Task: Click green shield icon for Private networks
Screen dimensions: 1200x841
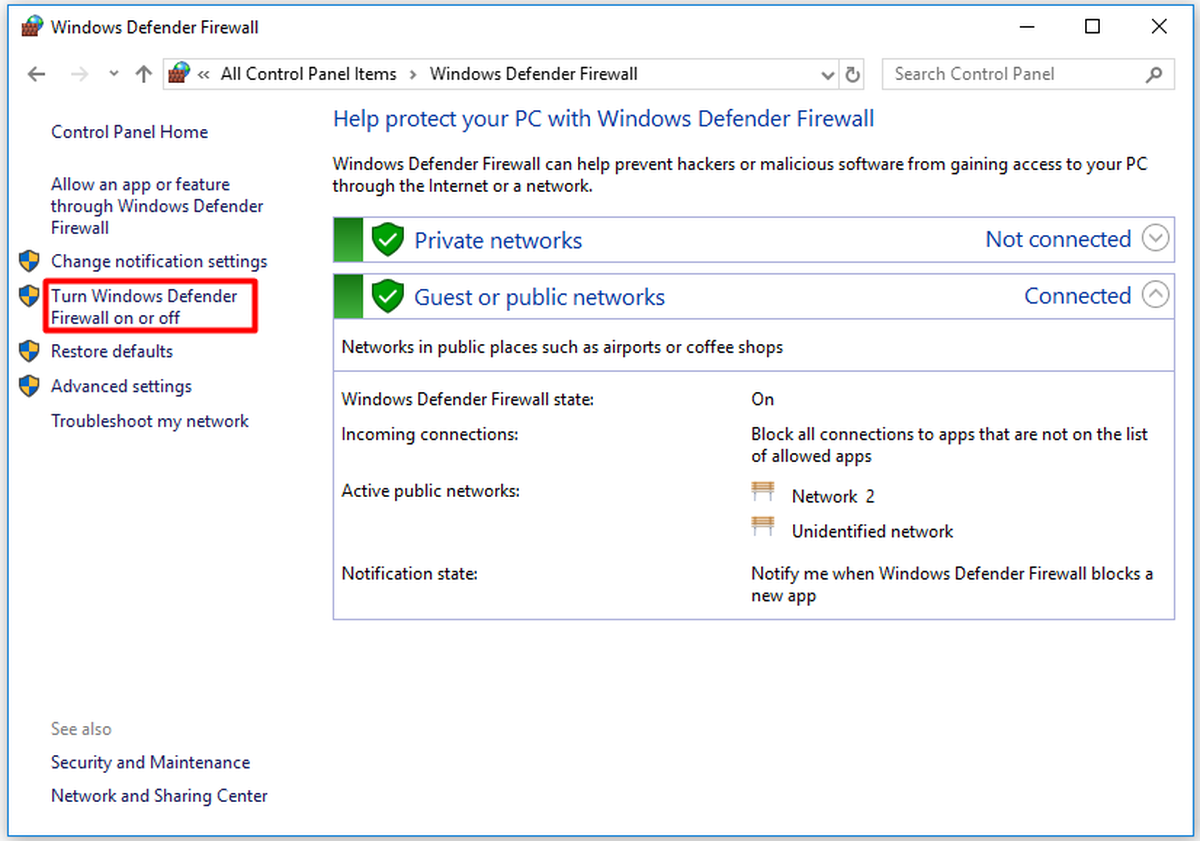Action: 387,240
